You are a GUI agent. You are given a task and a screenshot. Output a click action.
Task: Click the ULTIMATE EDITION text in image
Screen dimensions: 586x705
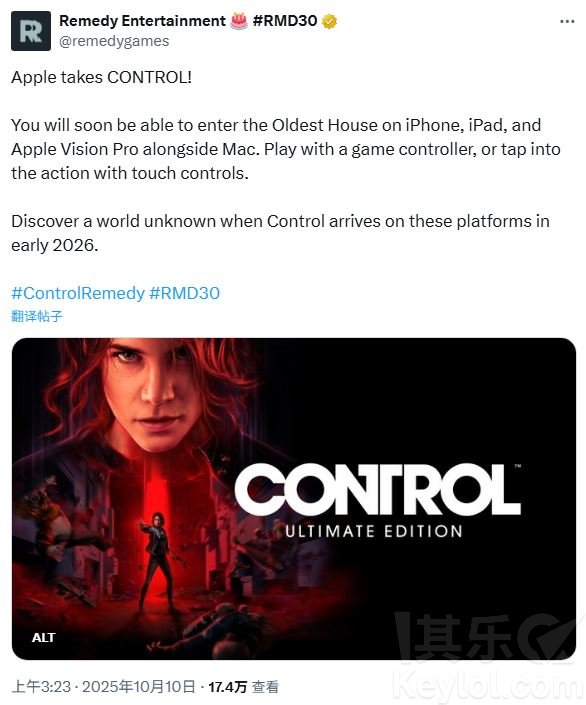click(374, 531)
